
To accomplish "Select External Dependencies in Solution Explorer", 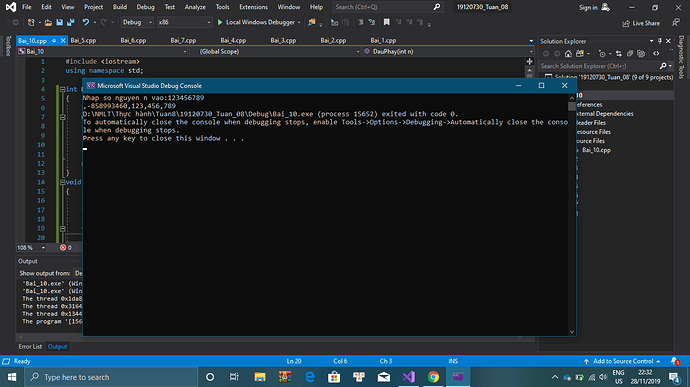I will (604, 114).
